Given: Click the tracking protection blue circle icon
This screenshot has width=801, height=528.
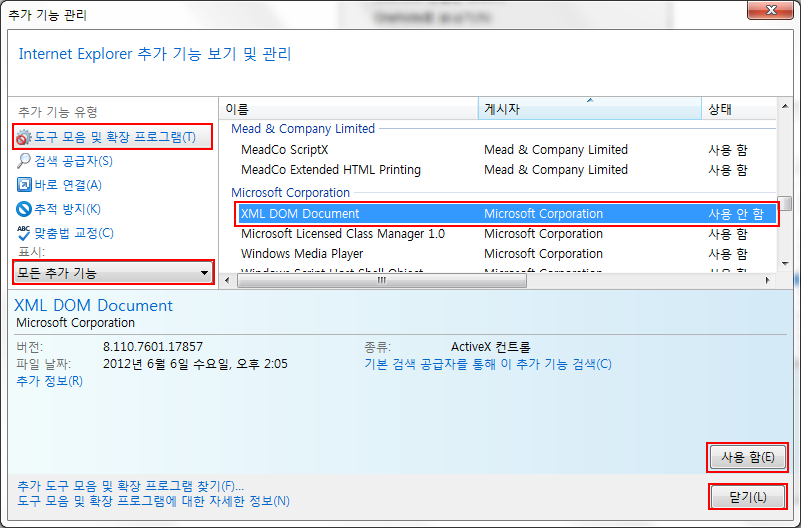Looking at the screenshot, I should [x=23, y=209].
